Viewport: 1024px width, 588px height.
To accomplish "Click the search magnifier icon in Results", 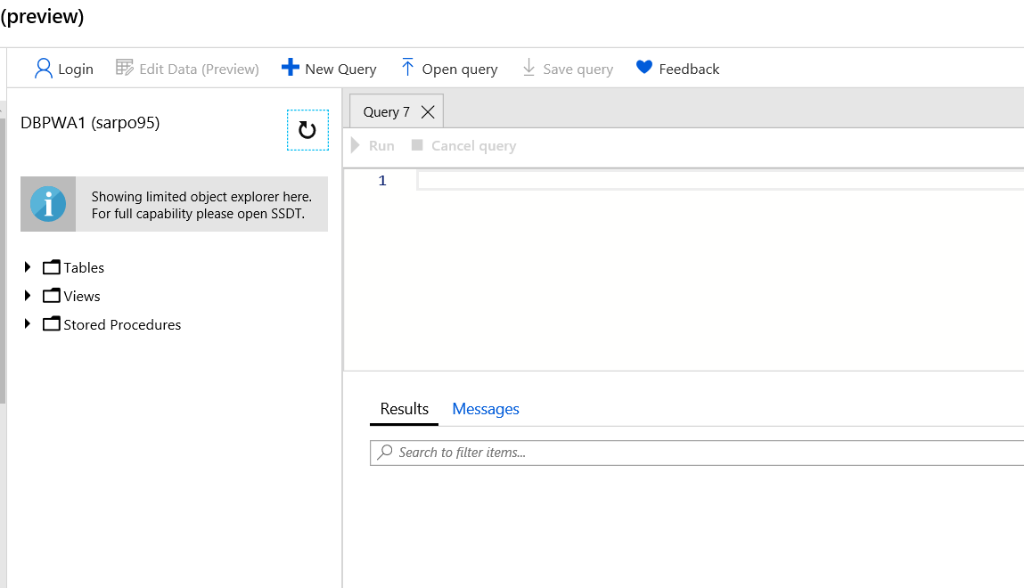I will point(385,451).
